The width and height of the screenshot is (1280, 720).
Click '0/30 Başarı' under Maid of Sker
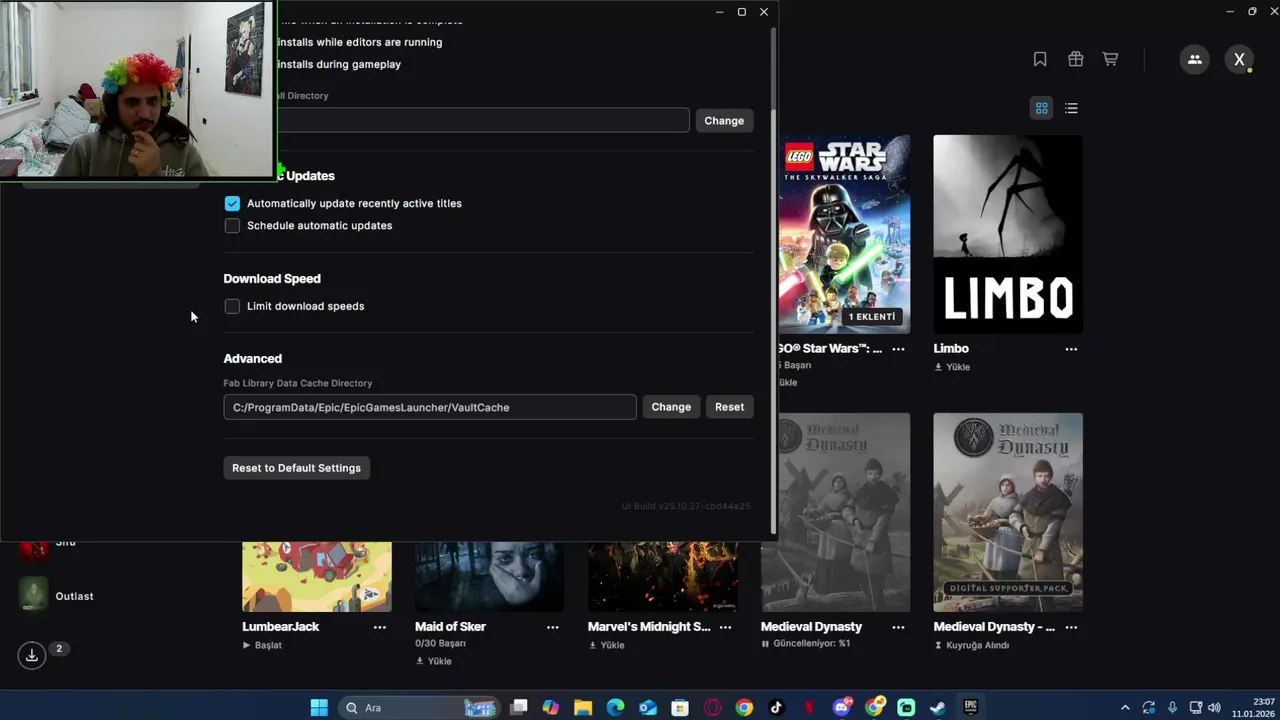[x=440, y=643]
